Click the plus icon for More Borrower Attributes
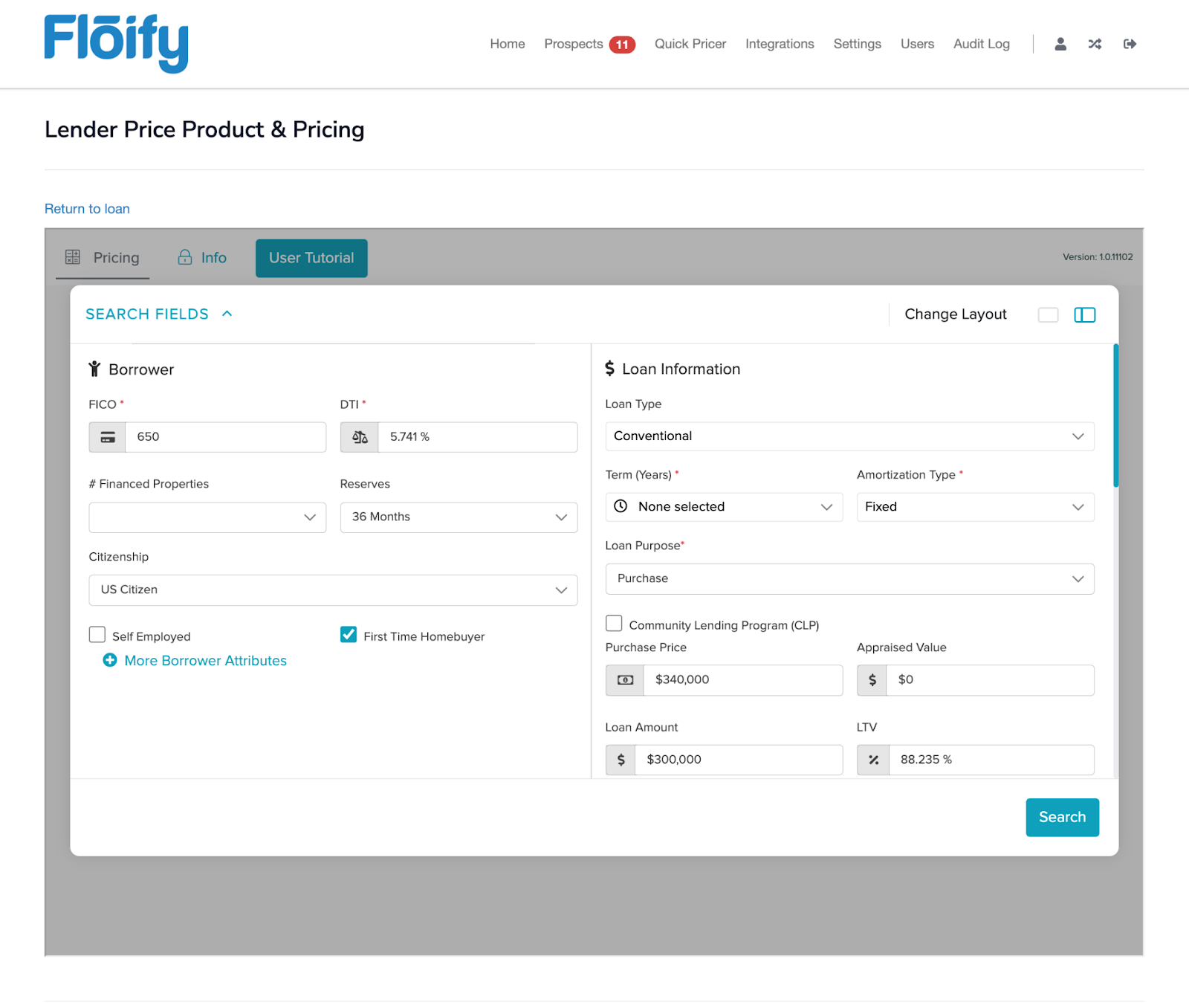This screenshot has width=1189, height=1008. 110,660
